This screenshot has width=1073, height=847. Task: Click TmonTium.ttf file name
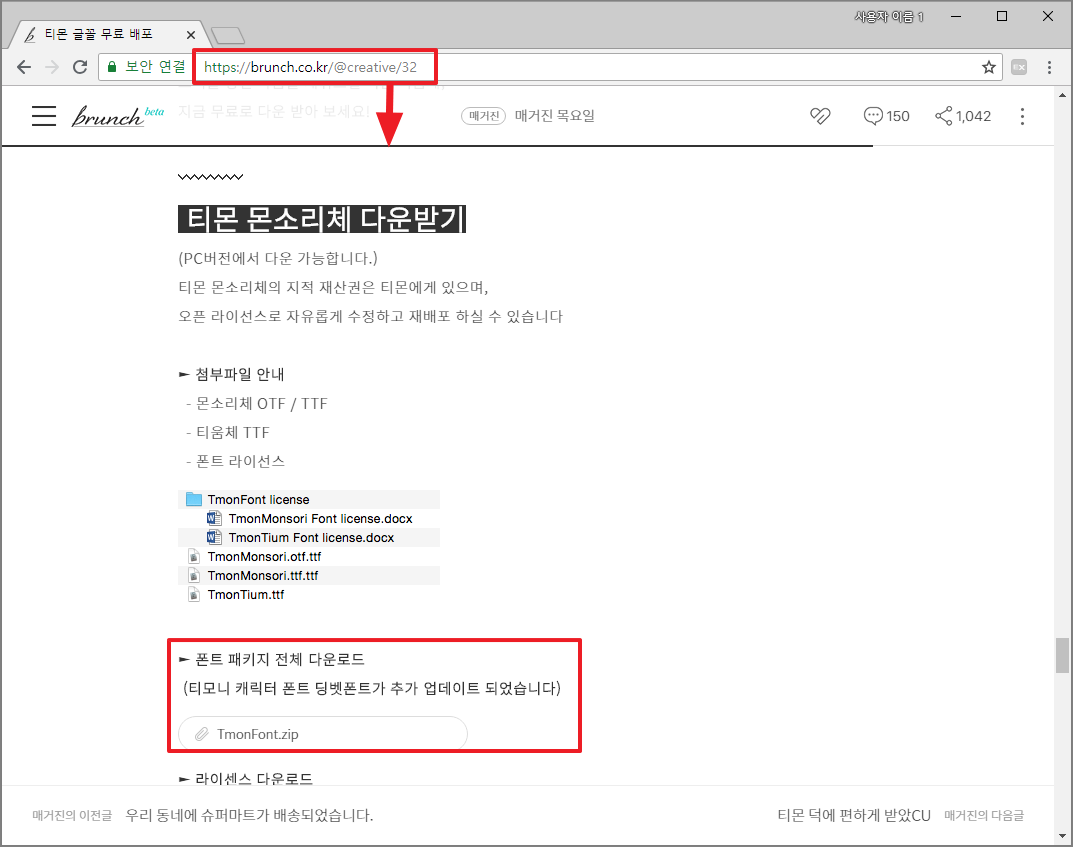pos(246,595)
